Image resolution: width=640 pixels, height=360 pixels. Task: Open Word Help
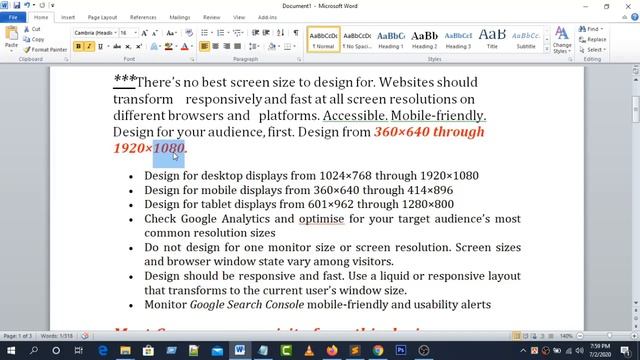(635, 17)
